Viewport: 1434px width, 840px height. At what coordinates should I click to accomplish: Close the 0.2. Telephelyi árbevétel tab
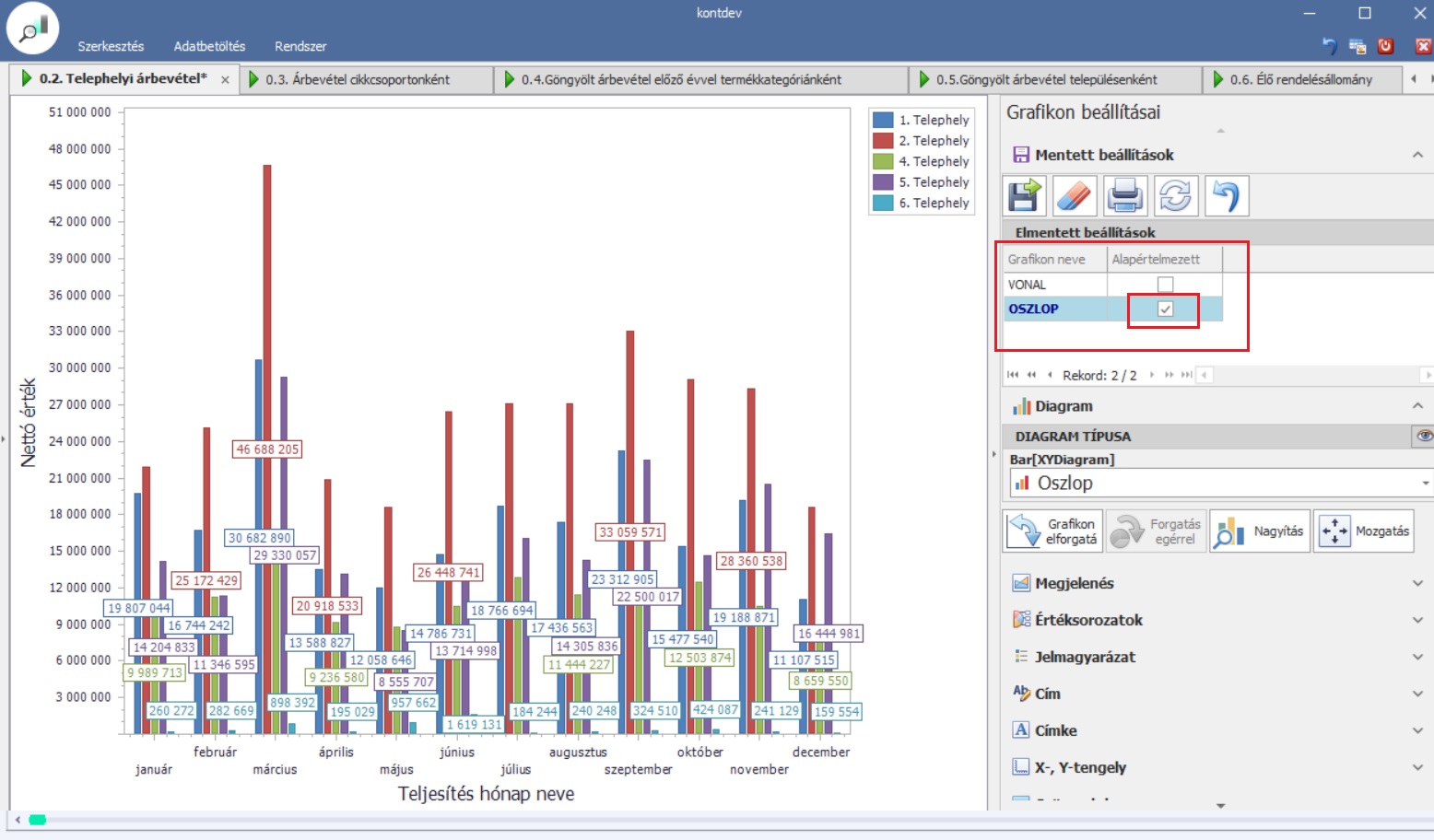coord(225,80)
